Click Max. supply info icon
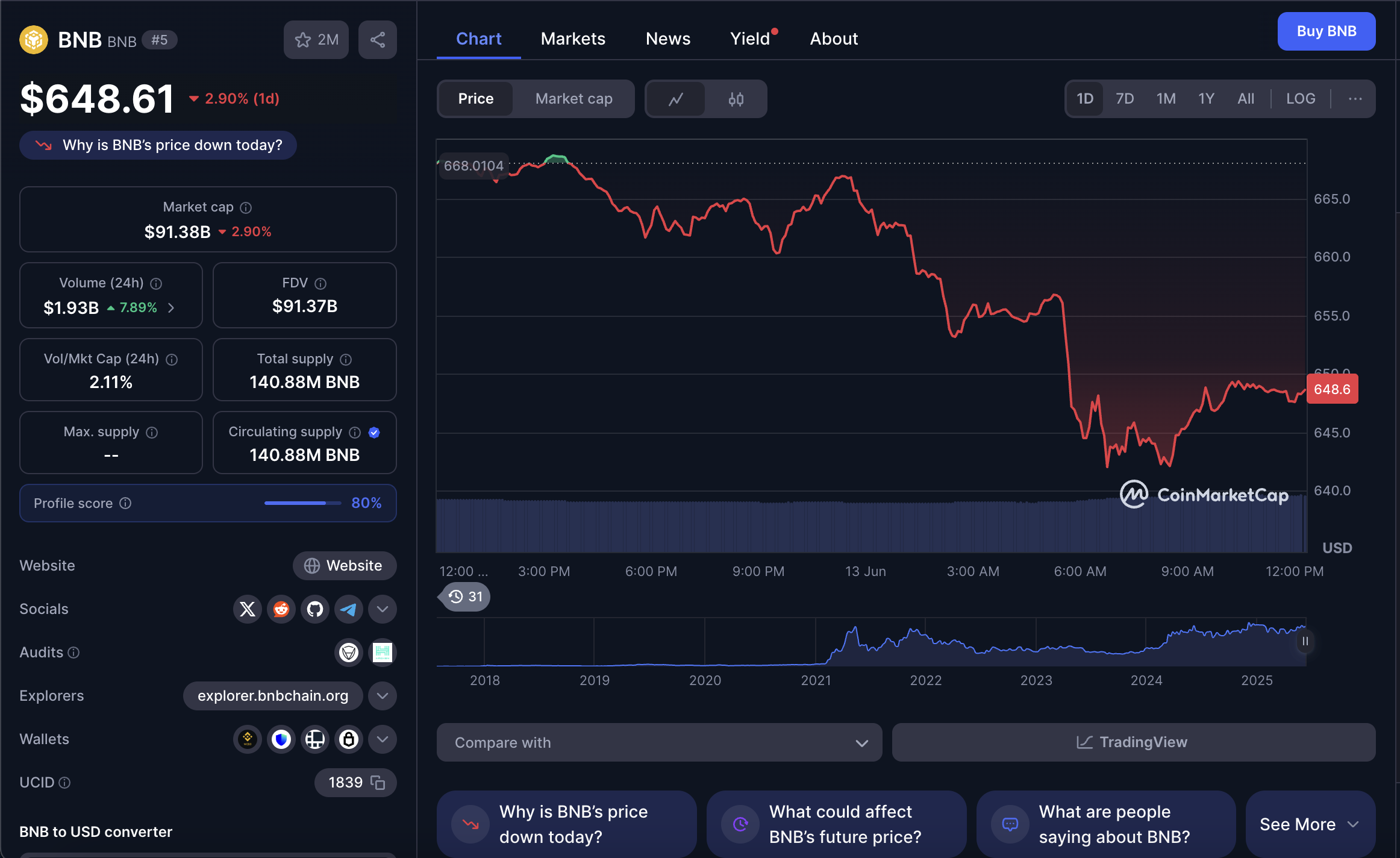 152,432
